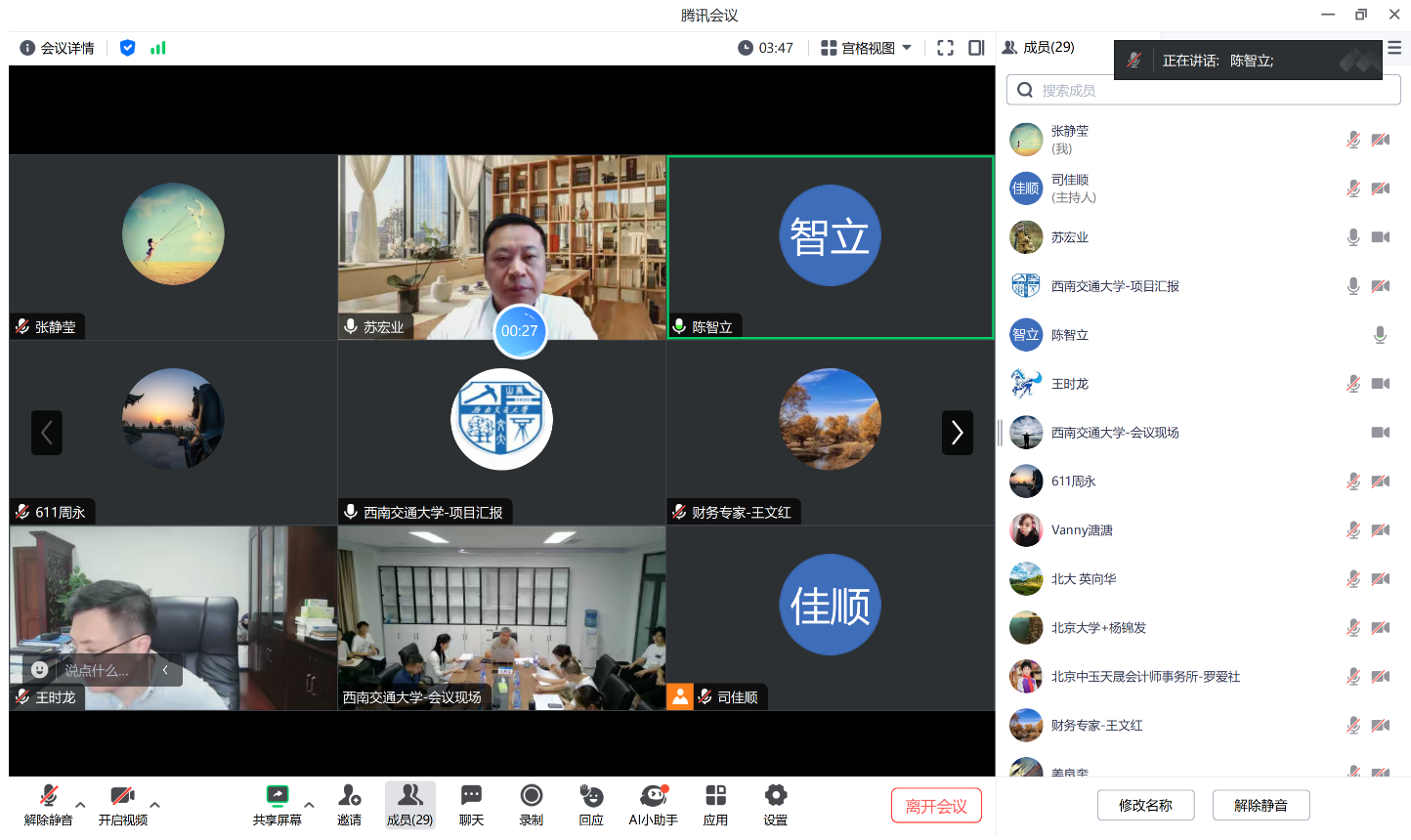Expand the 宫格视图 layout dropdown
This screenshot has height=840, width=1411.
coord(866,48)
